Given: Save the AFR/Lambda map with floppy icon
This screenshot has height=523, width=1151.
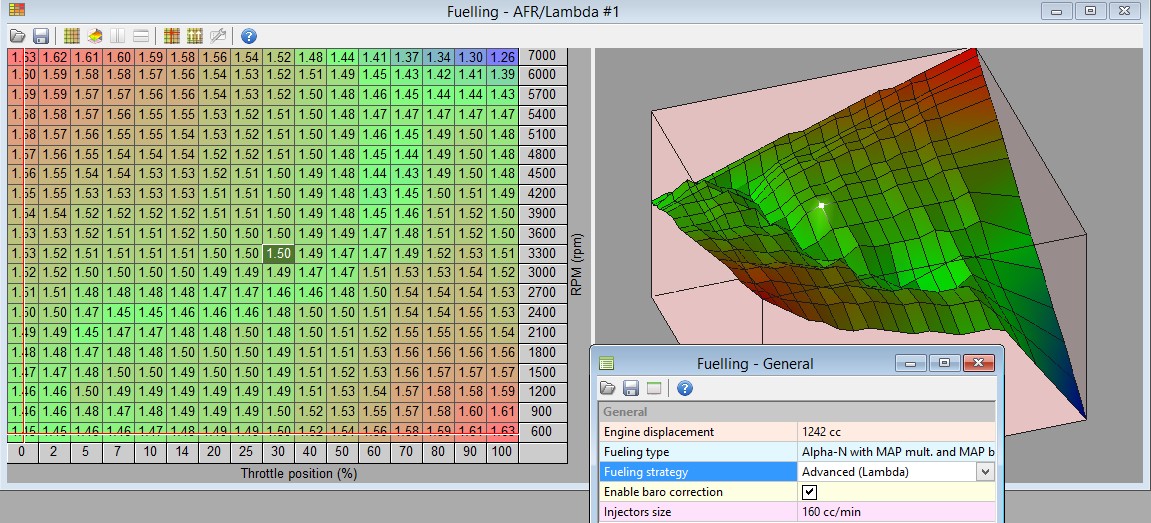Looking at the screenshot, I should [x=41, y=36].
